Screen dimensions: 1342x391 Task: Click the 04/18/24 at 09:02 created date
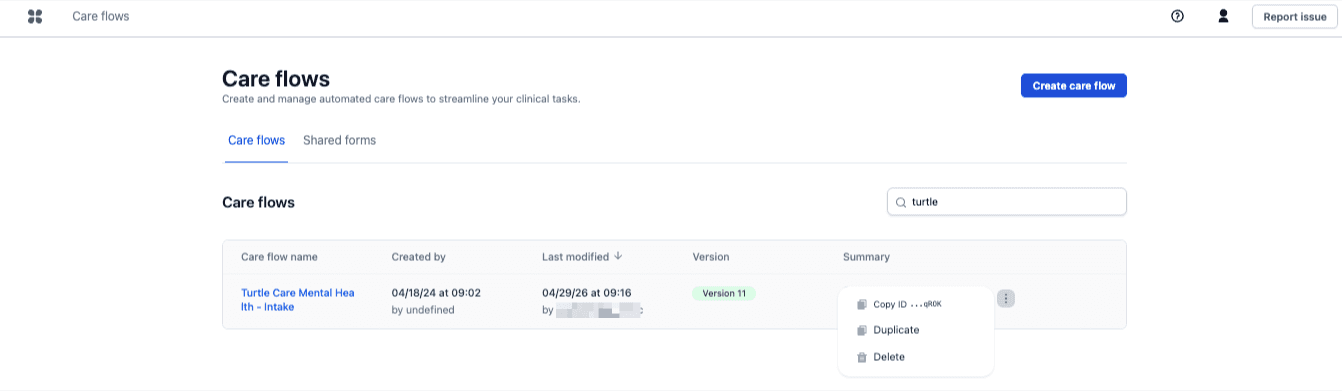[x=437, y=293]
